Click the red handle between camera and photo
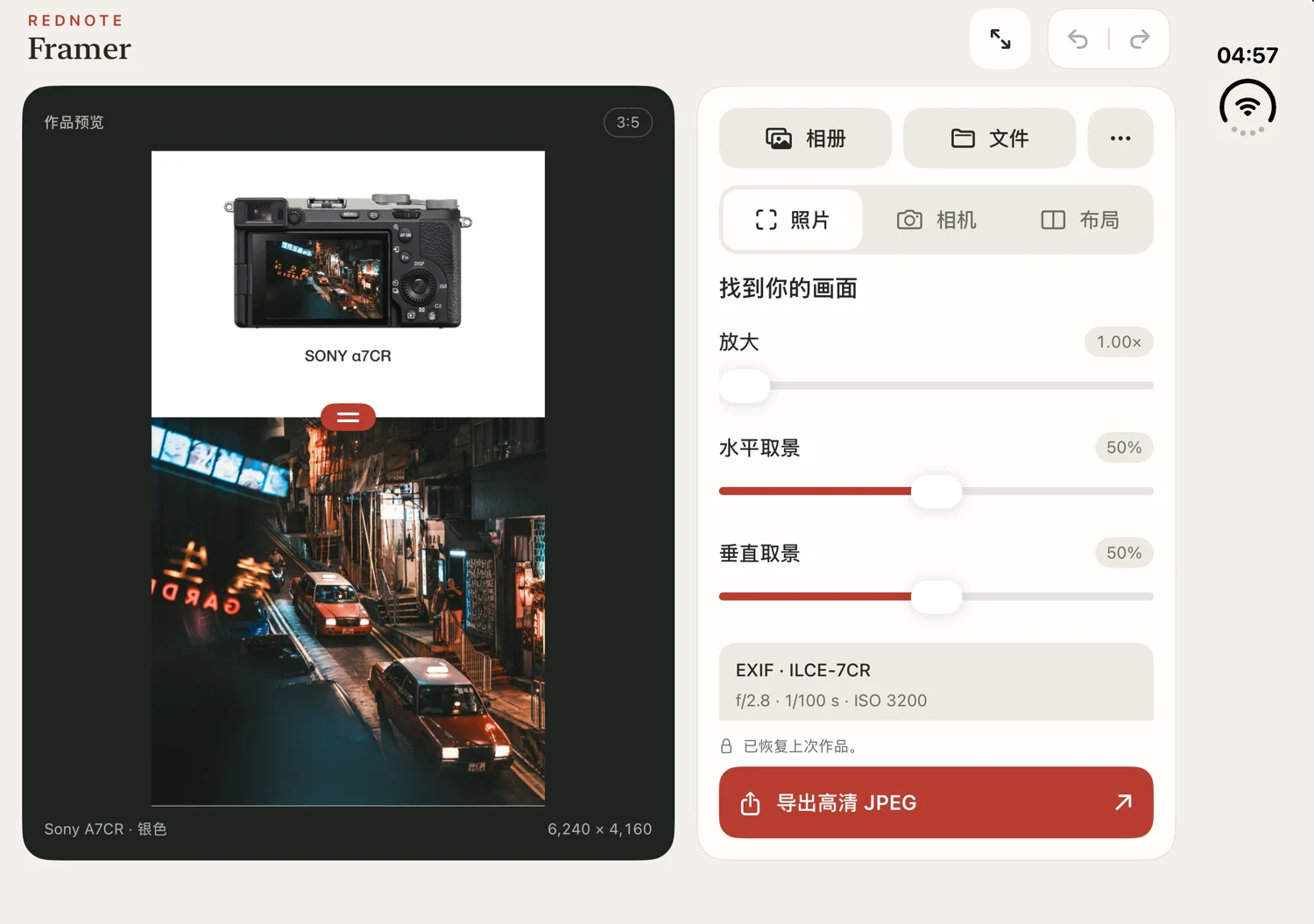Screen dimensions: 1314x924 click(348, 417)
